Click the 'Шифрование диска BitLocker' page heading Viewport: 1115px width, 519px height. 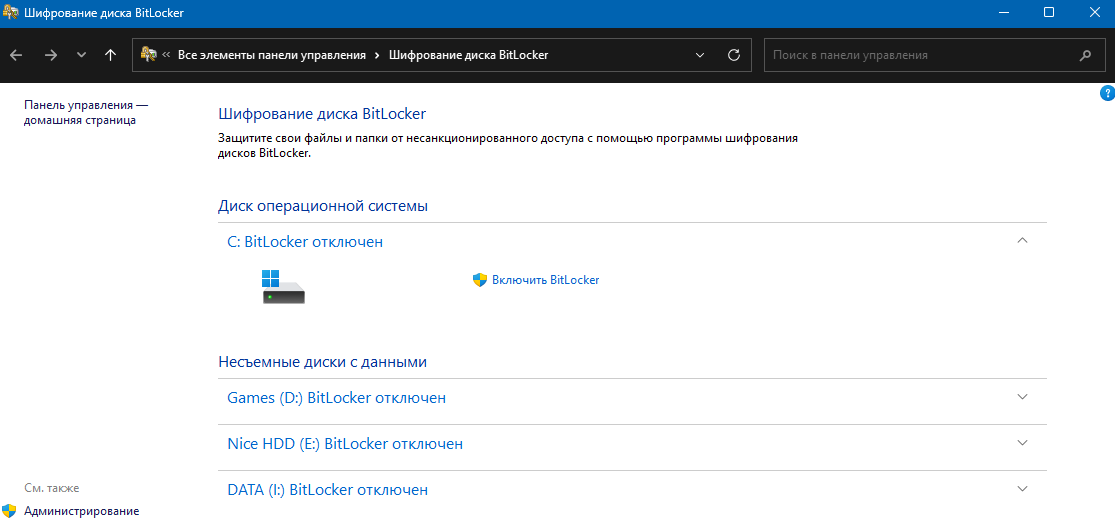coord(322,114)
